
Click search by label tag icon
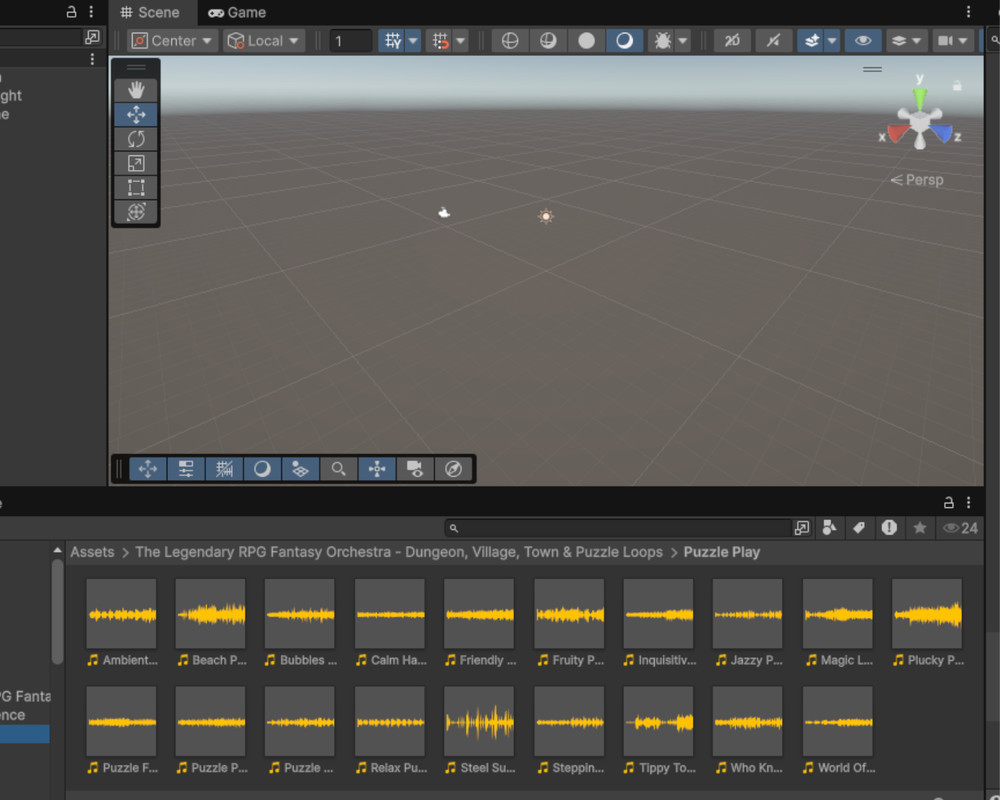point(858,528)
